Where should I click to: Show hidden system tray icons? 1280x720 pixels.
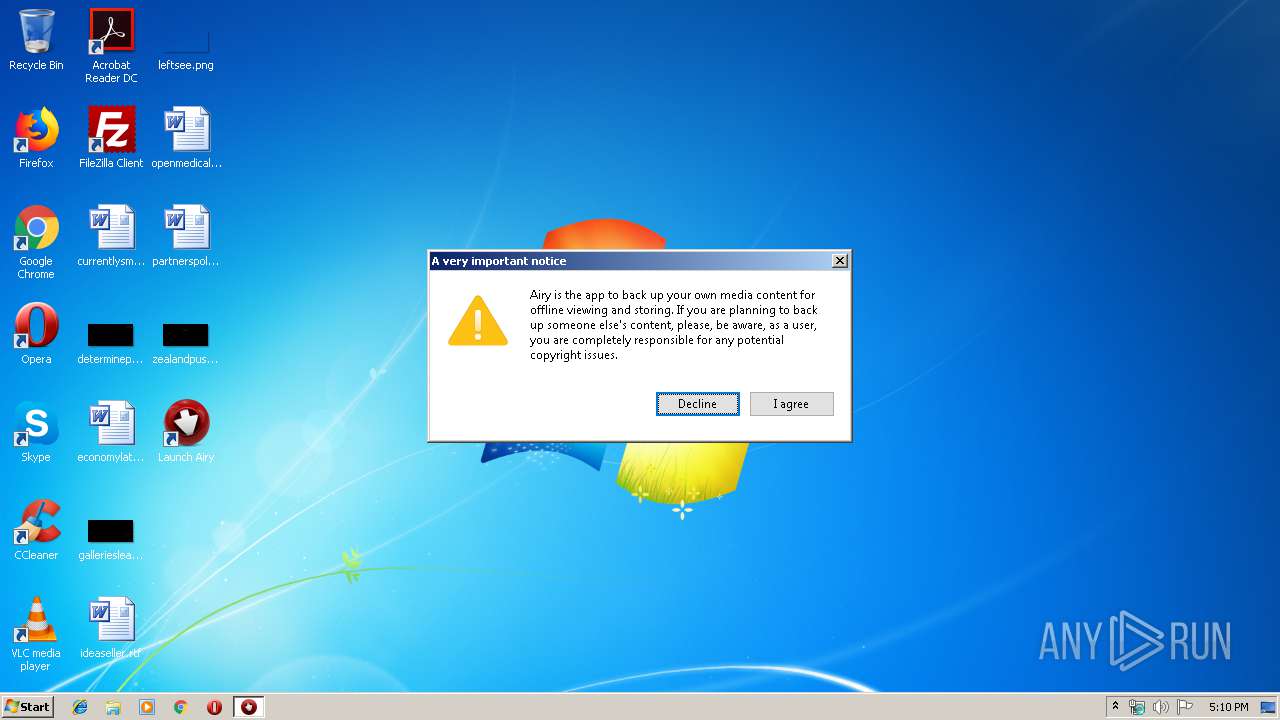click(x=1115, y=707)
